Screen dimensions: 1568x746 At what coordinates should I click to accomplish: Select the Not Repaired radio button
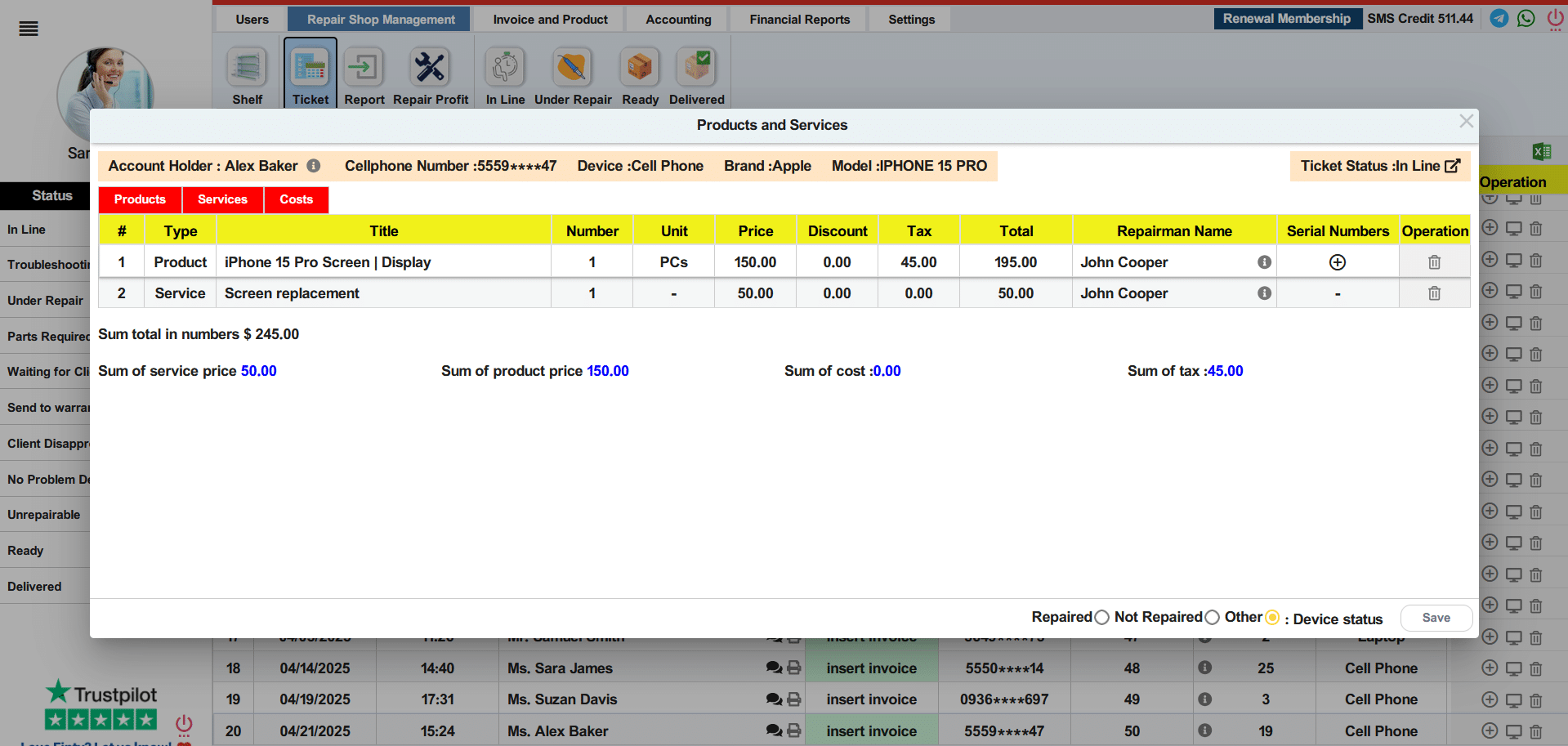[x=1212, y=618]
